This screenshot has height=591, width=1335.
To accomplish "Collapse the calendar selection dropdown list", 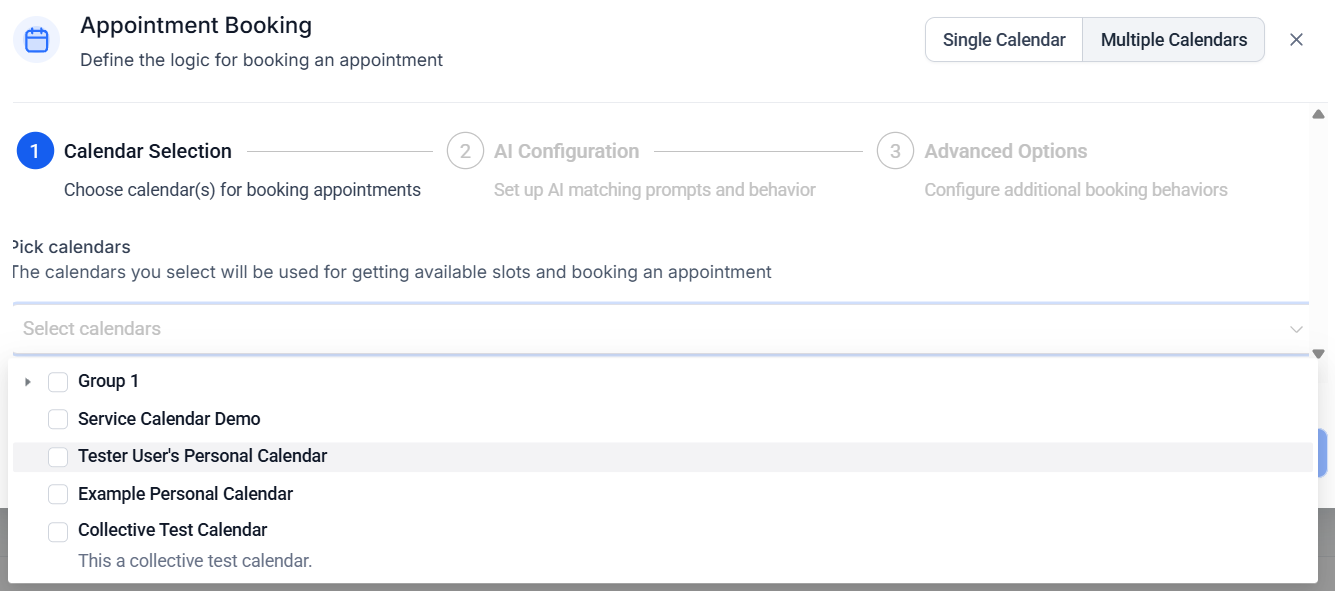I will coord(1297,328).
